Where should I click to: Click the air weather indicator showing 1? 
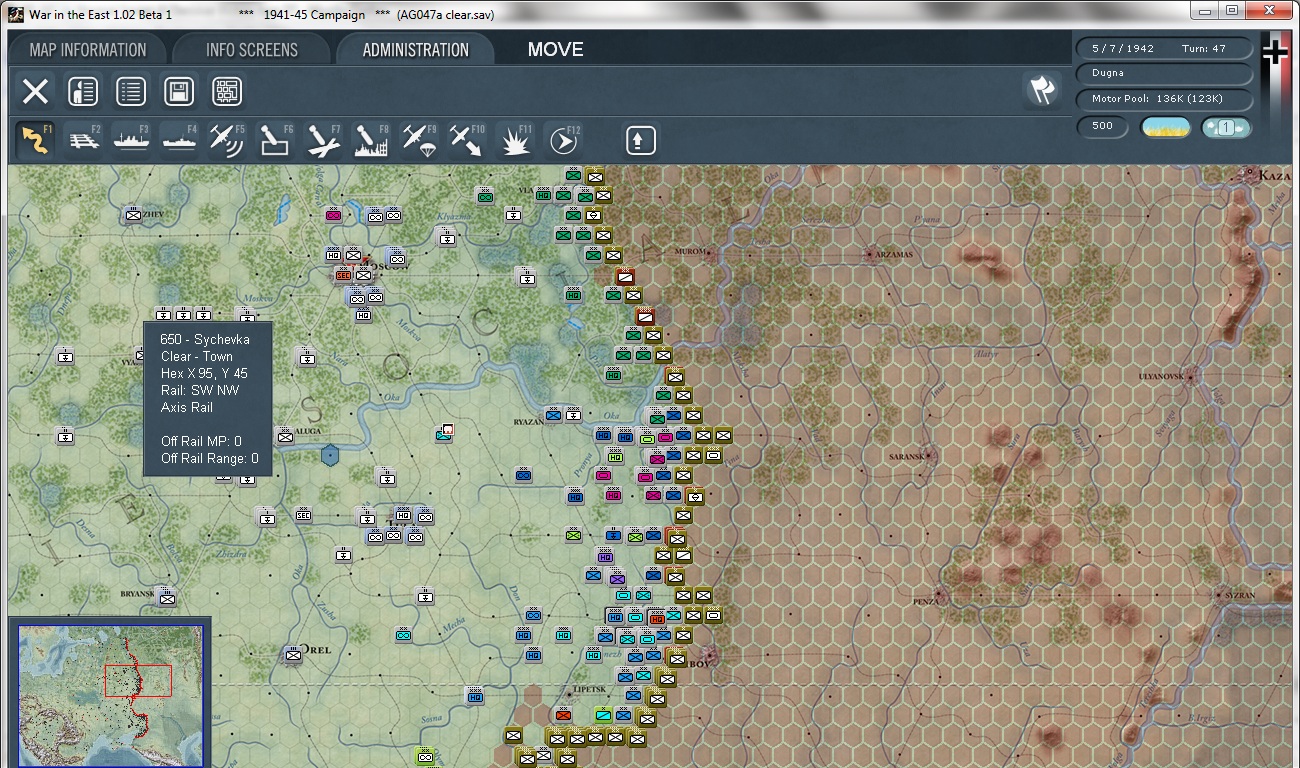[1225, 127]
